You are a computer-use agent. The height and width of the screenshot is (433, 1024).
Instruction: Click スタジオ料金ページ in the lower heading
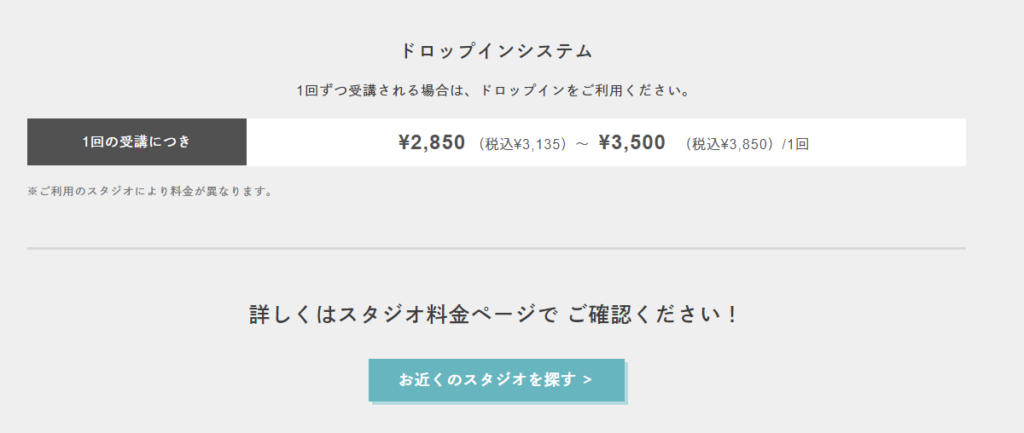(436, 315)
